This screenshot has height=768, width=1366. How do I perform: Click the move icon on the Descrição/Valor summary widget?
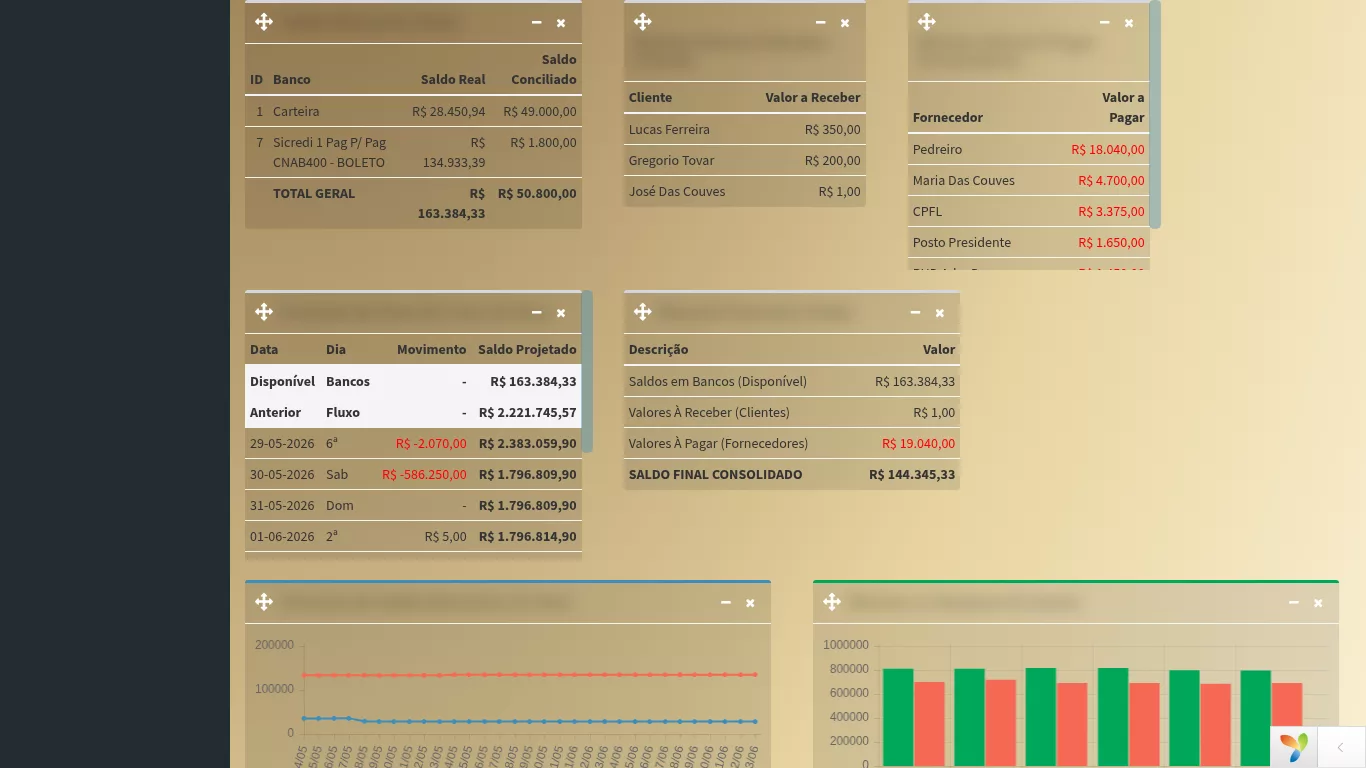tap(643, 312)
